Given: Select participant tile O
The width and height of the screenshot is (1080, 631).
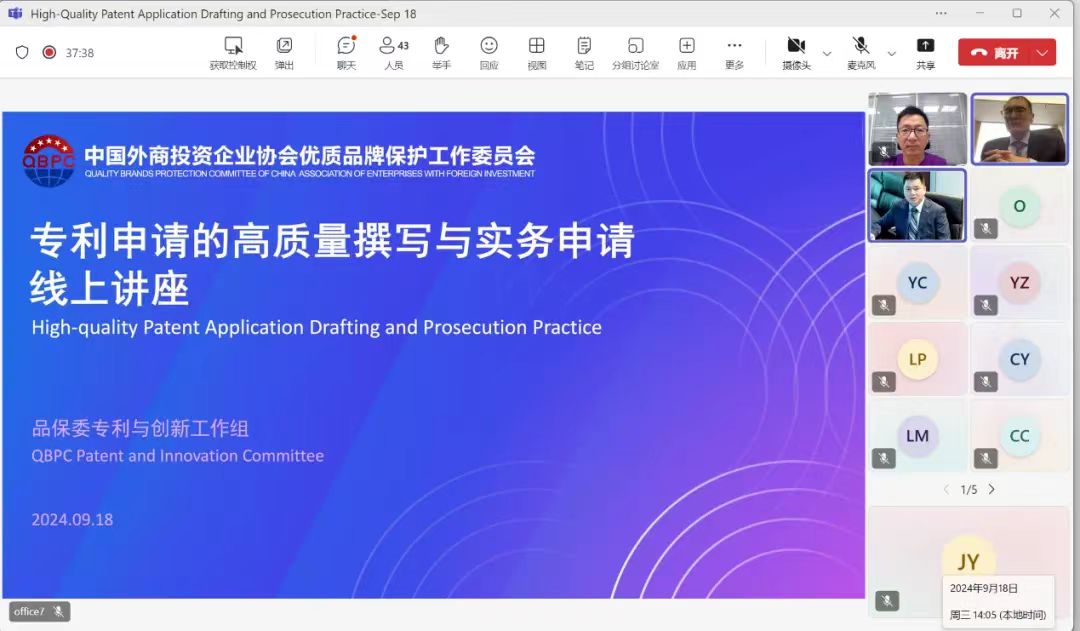Looking at the screenshot, I should click(x=1019, y=205).
